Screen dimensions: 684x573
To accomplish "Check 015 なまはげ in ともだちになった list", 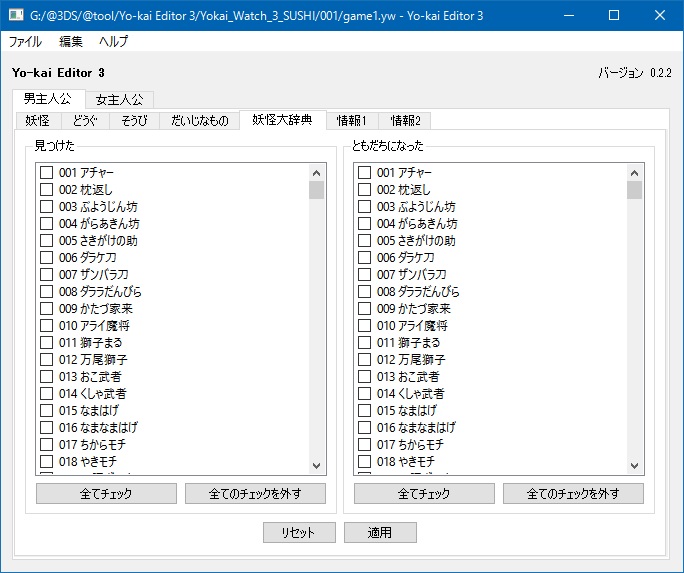I will pyautogui.click(x=364, y=410).
